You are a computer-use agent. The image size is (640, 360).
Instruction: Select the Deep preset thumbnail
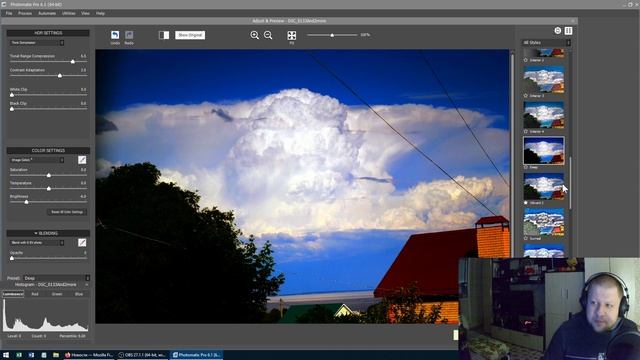(544, 151)
